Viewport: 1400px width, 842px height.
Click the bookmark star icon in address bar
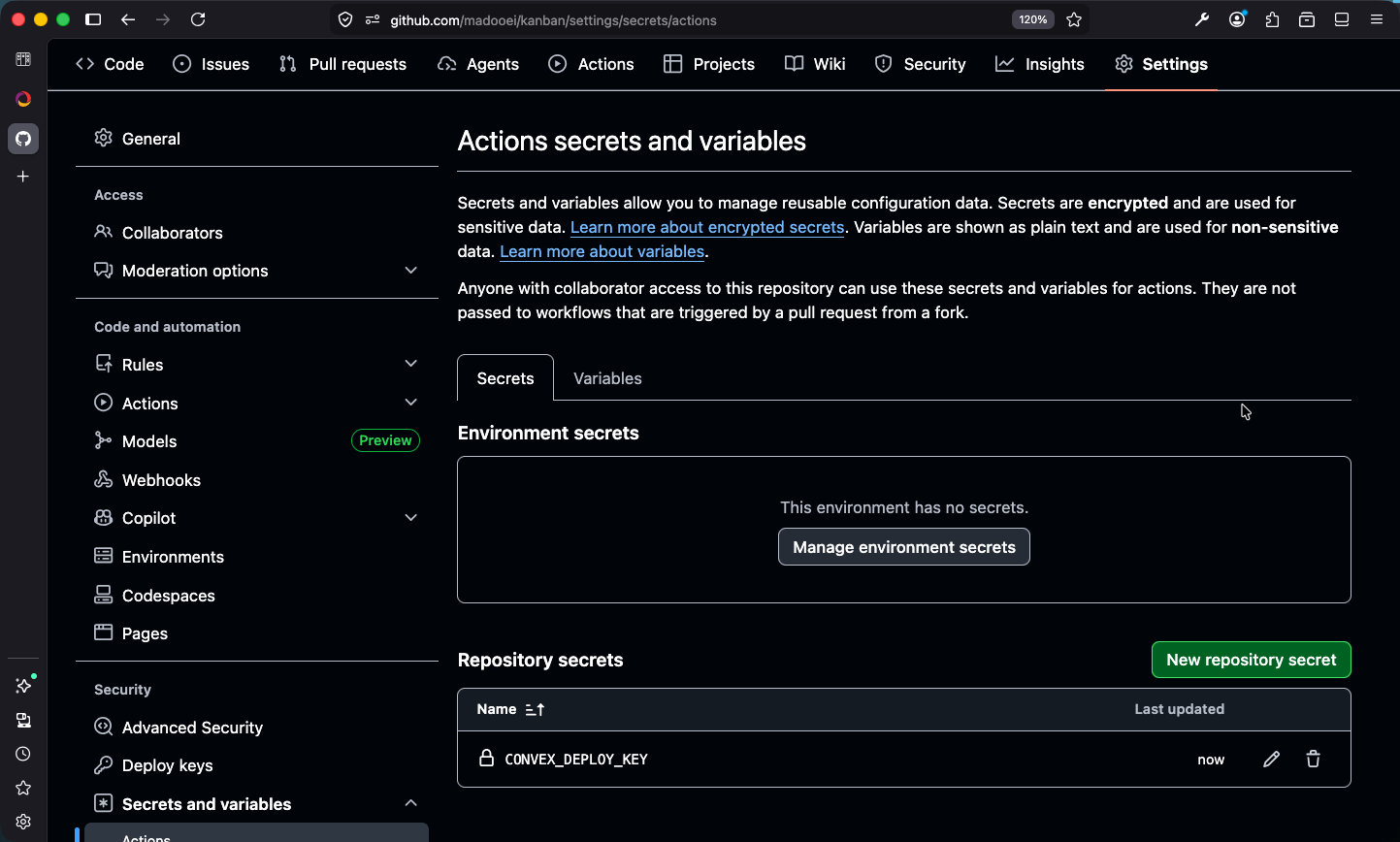click(x=1074, y=19)
